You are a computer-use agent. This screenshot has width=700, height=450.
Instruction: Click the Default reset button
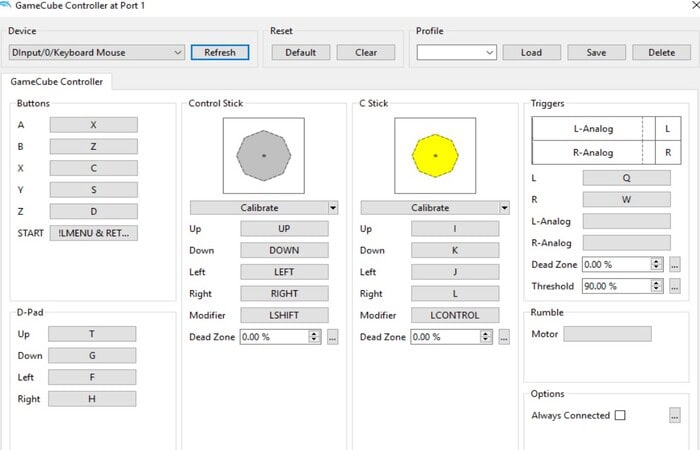pyautogui.click(x=301, y=53)
